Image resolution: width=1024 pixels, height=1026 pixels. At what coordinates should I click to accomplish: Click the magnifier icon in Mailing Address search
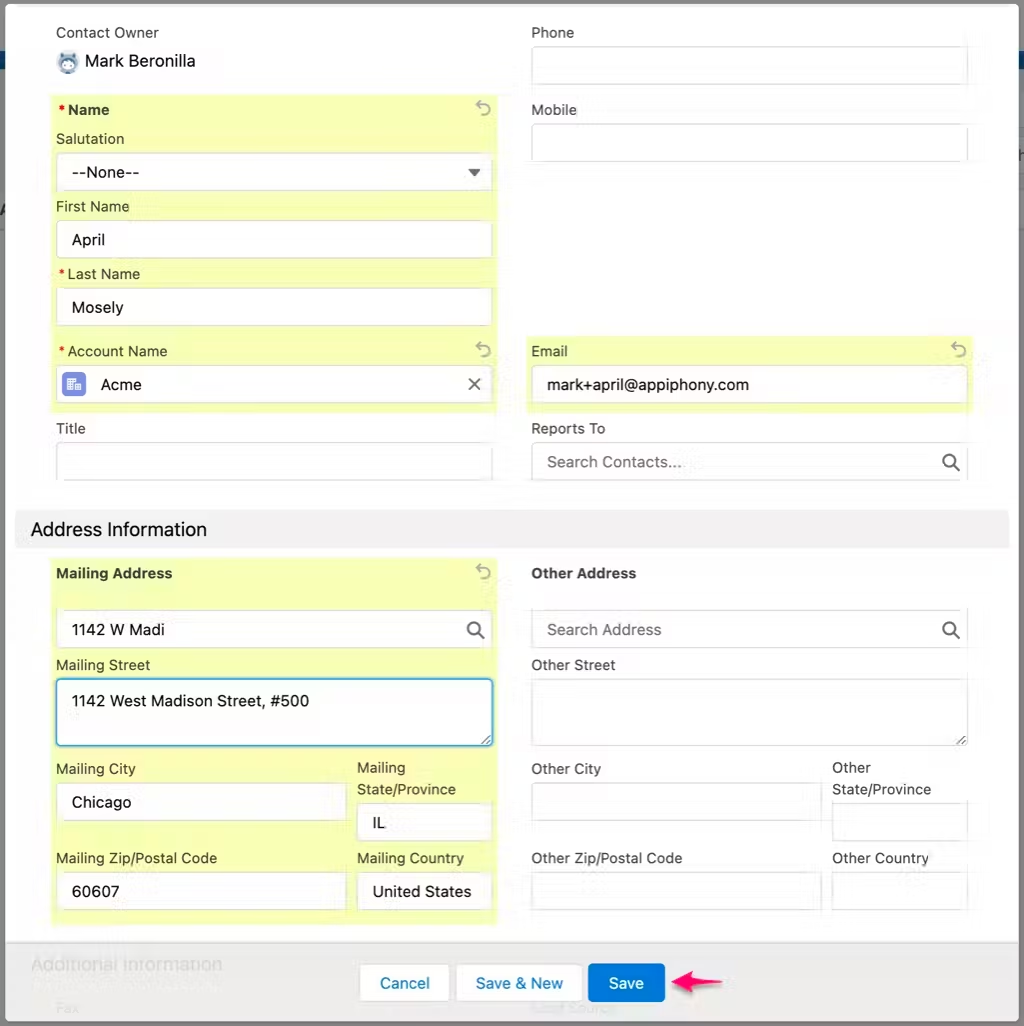coord(474,630)
